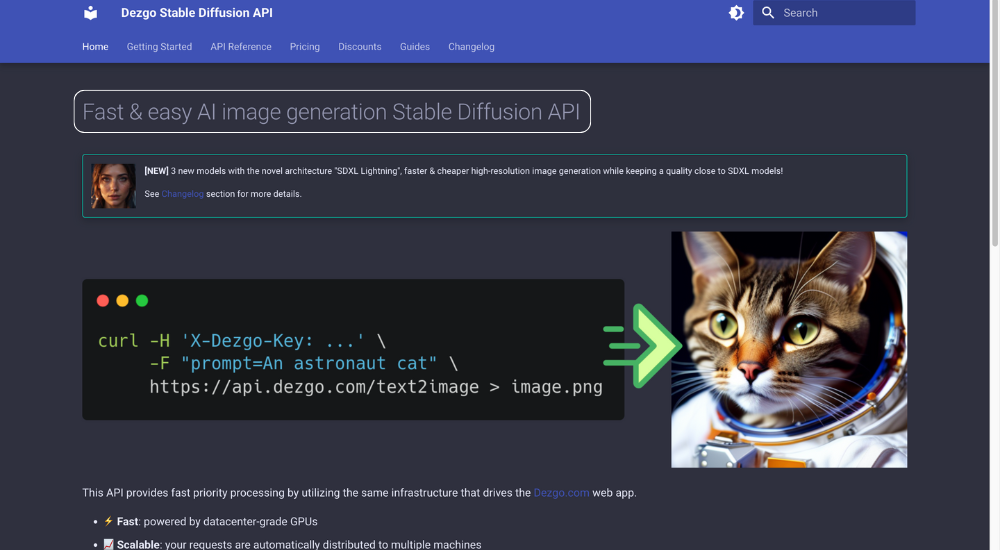Click the 'Fast' bullet point text
The height and width of the screenshot is (550, 1000).
(128, 521)
